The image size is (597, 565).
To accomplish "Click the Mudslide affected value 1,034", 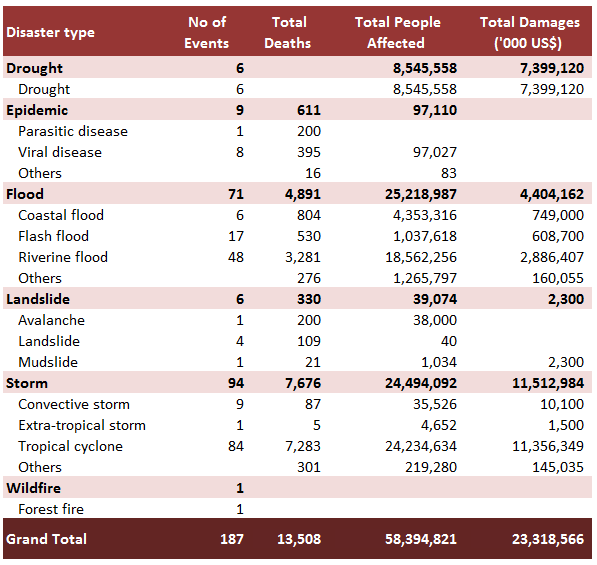I will [439, 362].
